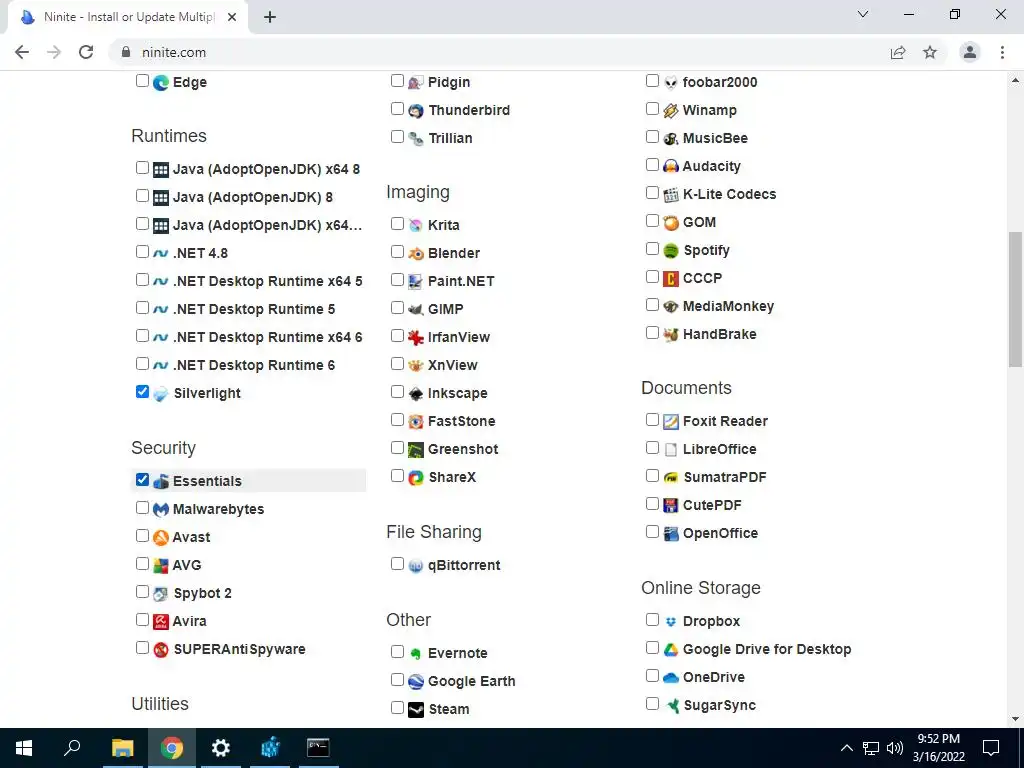Click the Edge browser icon
Image resolution: width=1024 pixels, height=768 pixels.
[161, 83]
